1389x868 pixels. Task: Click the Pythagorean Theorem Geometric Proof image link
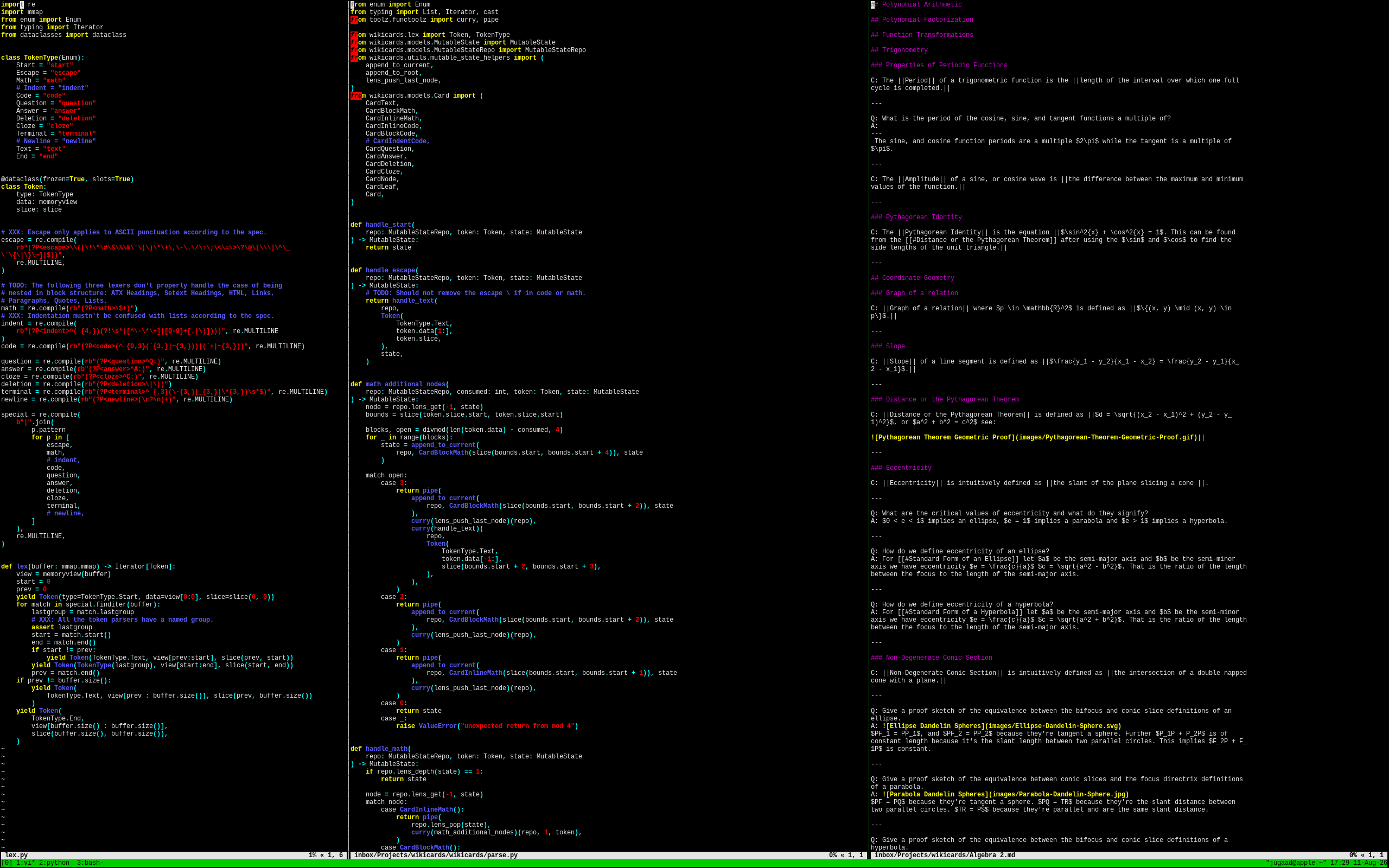click(x=1034, y=437)
